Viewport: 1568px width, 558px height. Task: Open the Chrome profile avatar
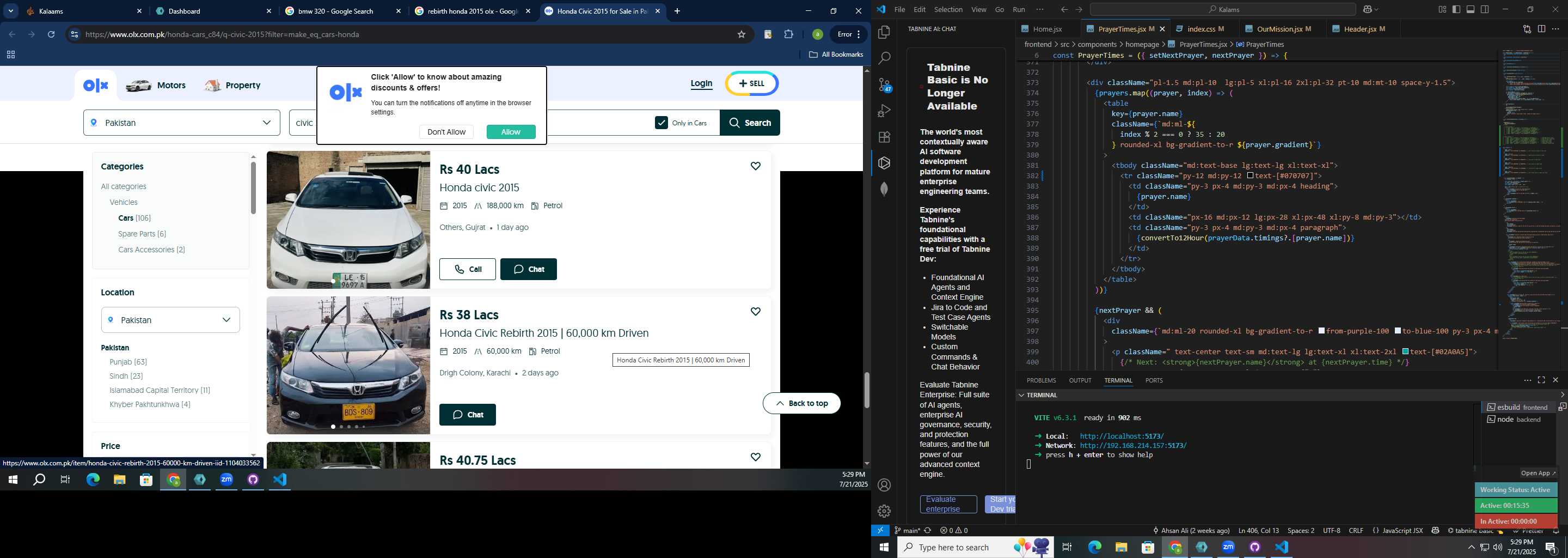click(817, 34)
